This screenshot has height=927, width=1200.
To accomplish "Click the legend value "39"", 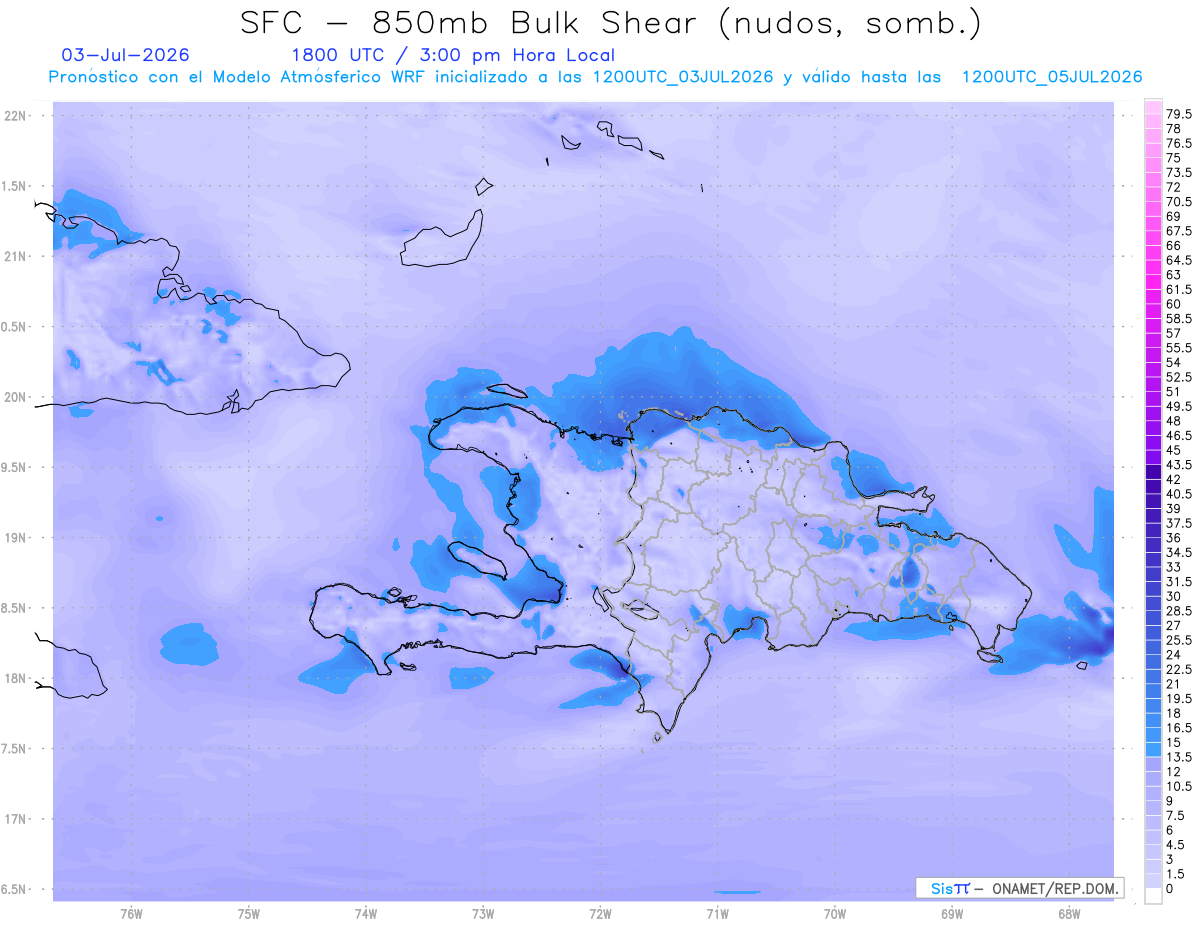I will 1173,509.
